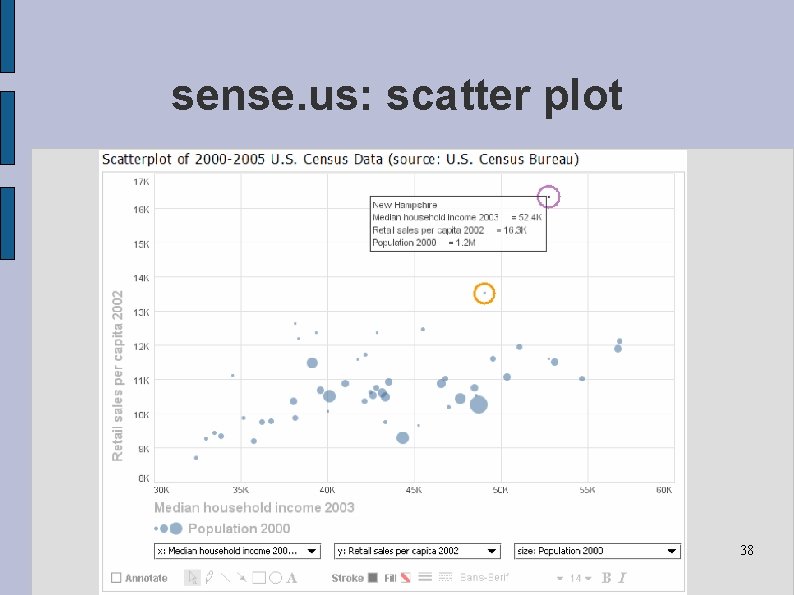
Task: Select the ellipse shape tool
Action: (x=274, y=577)
